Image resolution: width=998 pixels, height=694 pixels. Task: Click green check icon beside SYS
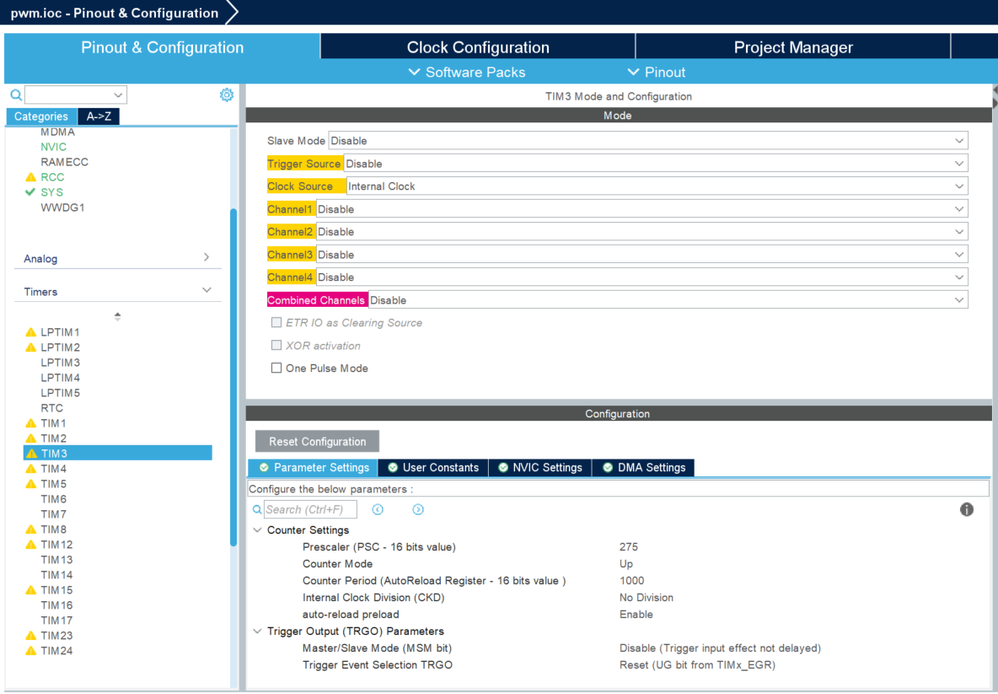(x=30, y=192)
